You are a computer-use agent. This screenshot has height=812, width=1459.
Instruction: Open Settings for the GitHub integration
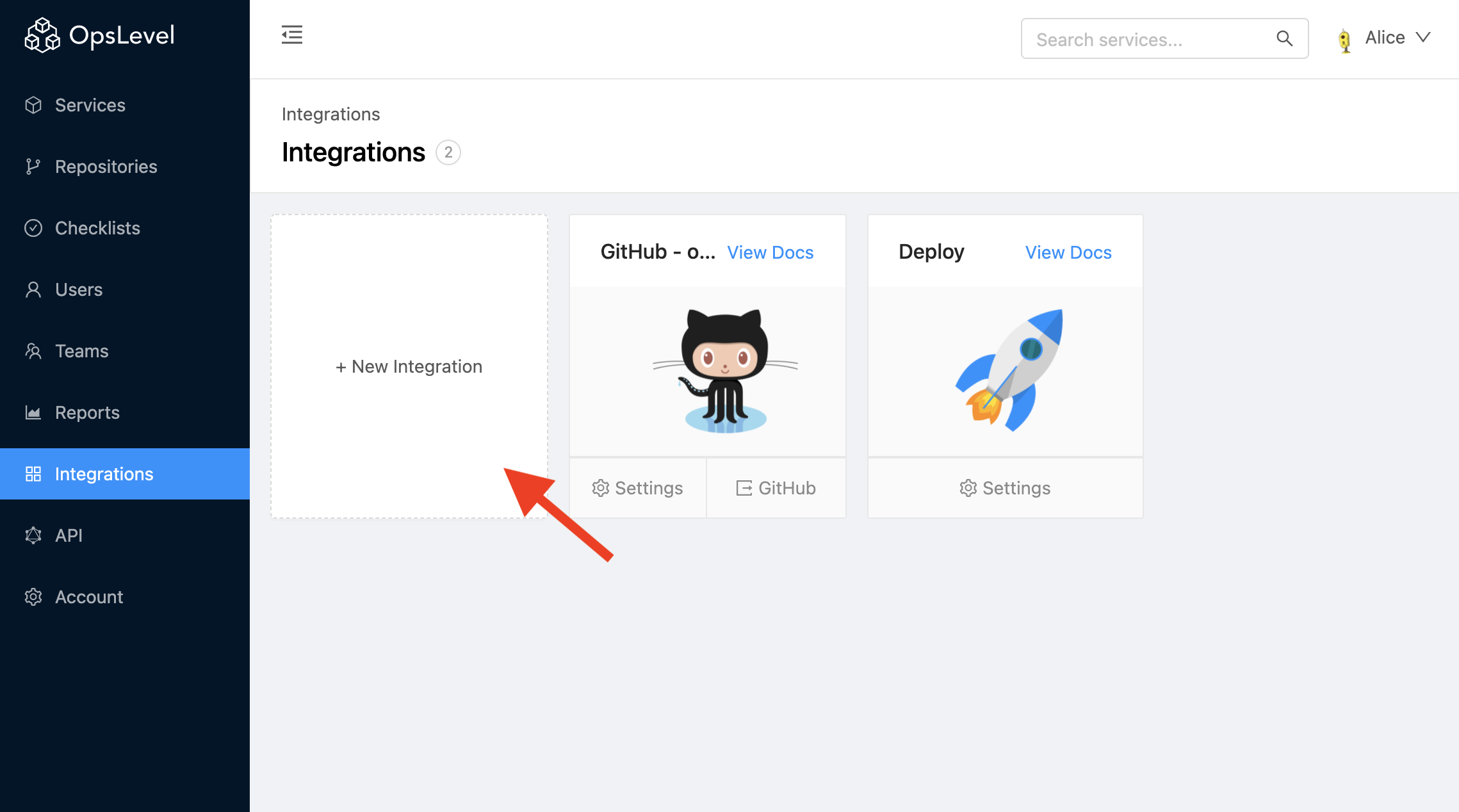click(x=638, y=488)
